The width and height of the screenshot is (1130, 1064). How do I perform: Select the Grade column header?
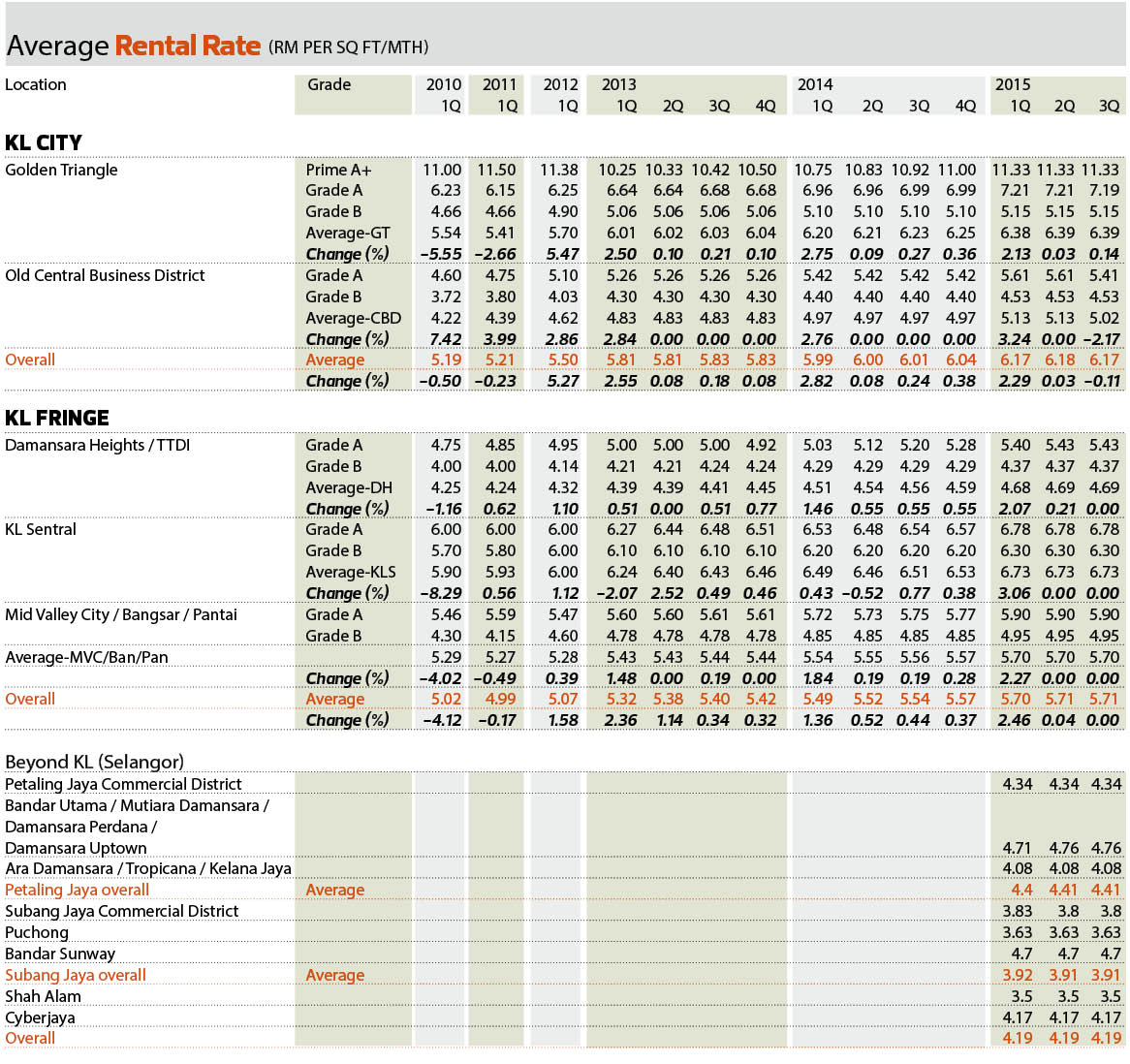tap(330, 84)
